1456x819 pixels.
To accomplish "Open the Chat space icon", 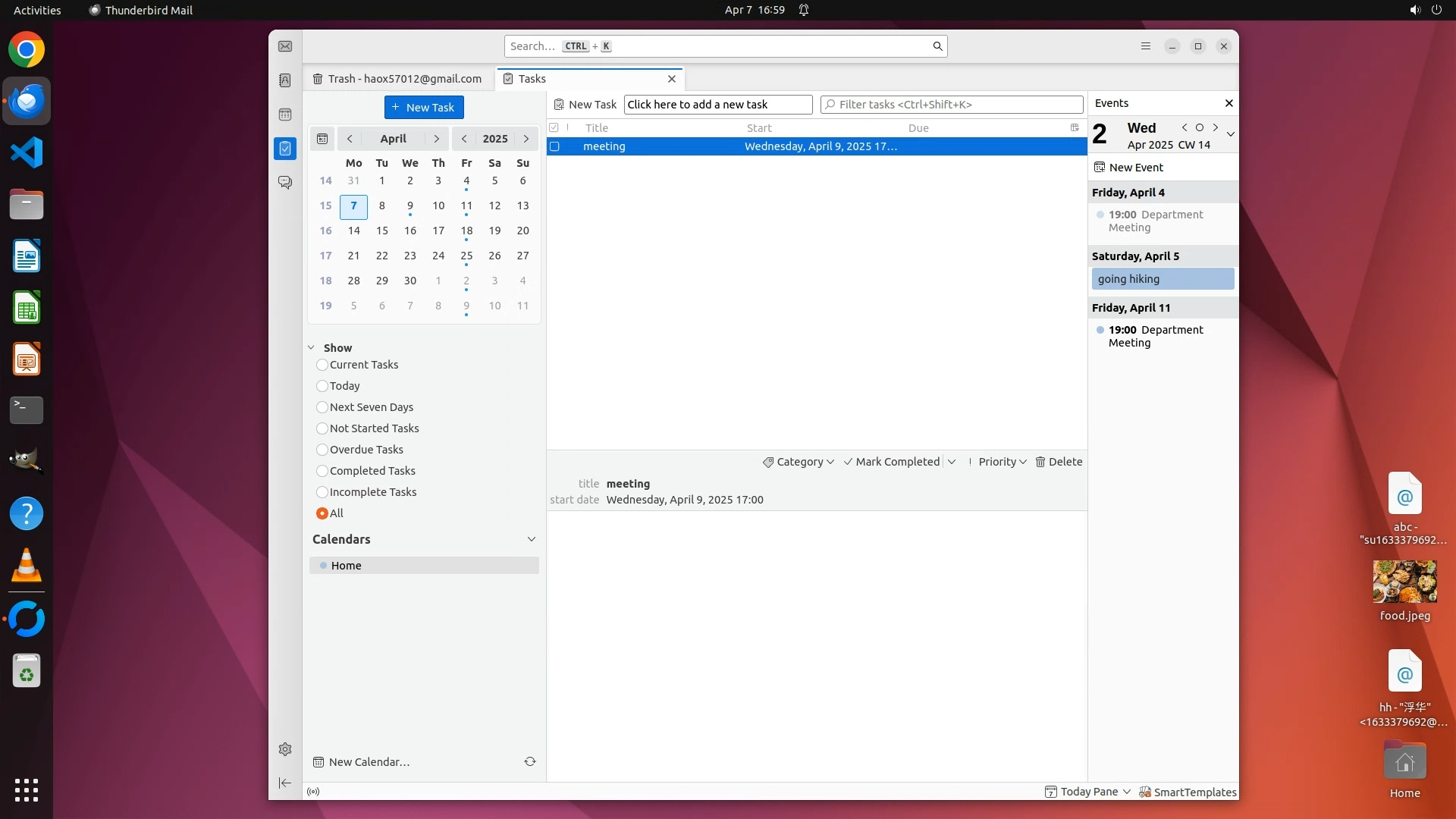I will (285, 183).
